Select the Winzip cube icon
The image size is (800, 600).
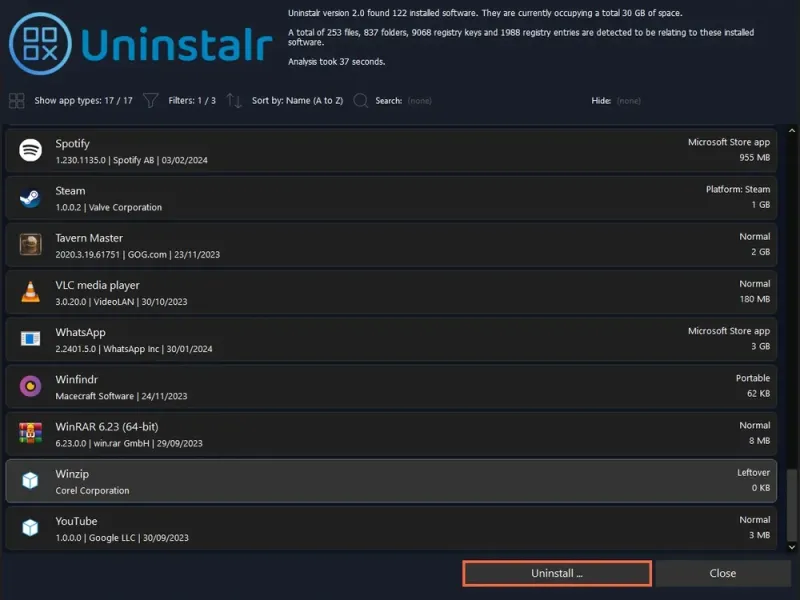click(31, 480)
